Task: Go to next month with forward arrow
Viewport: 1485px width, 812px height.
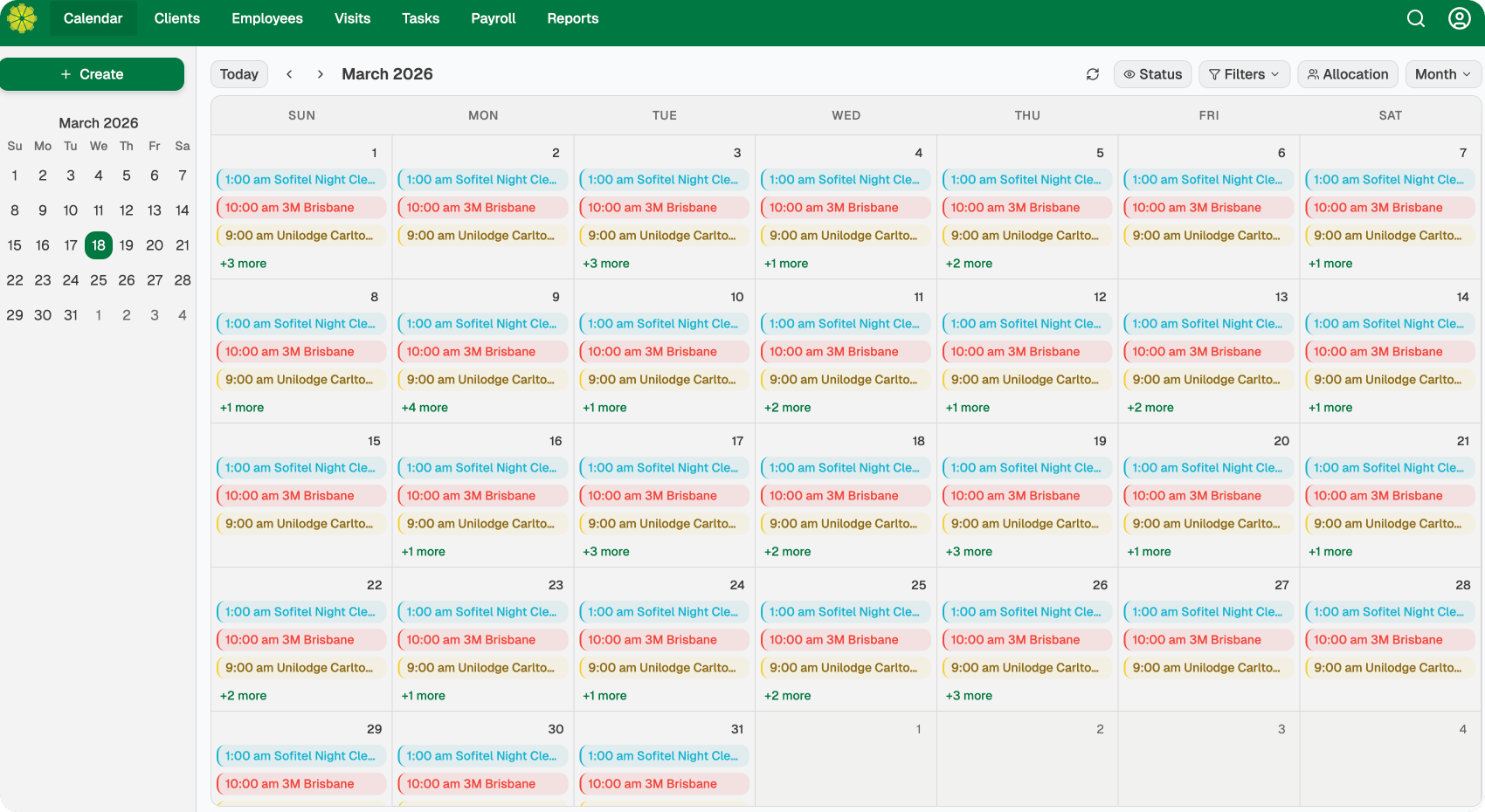Action: pyautogui.click(x=320, y=74)
